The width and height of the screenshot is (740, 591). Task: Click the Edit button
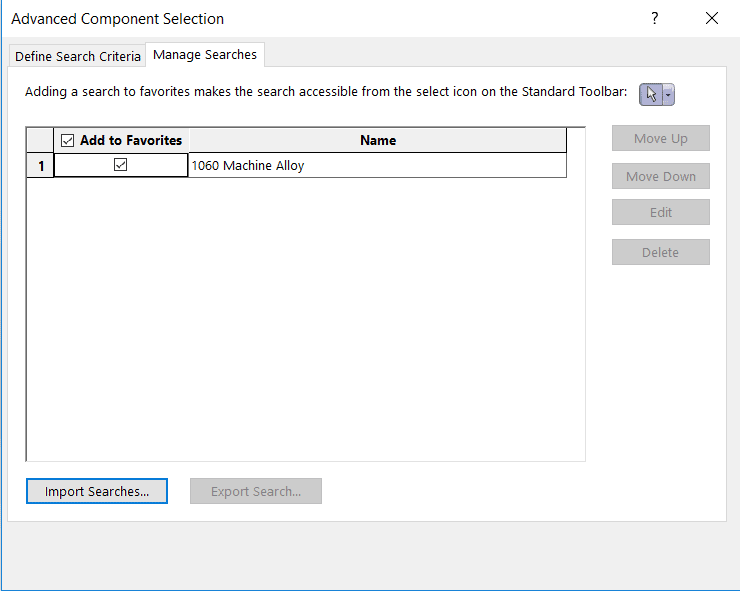[660, 213]
